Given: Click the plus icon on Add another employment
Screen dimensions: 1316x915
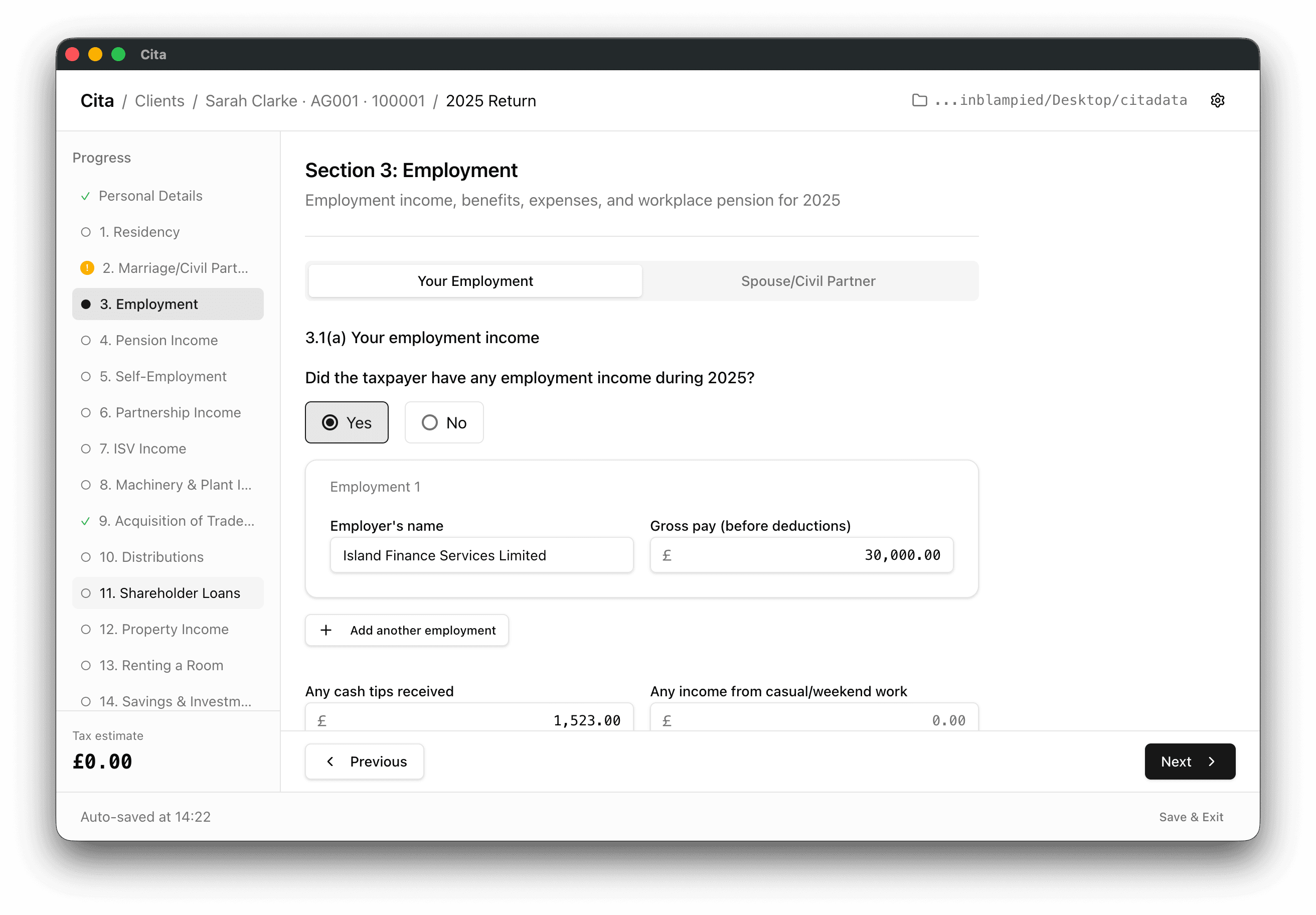Looking at the screenshot, I should point(325,630).
